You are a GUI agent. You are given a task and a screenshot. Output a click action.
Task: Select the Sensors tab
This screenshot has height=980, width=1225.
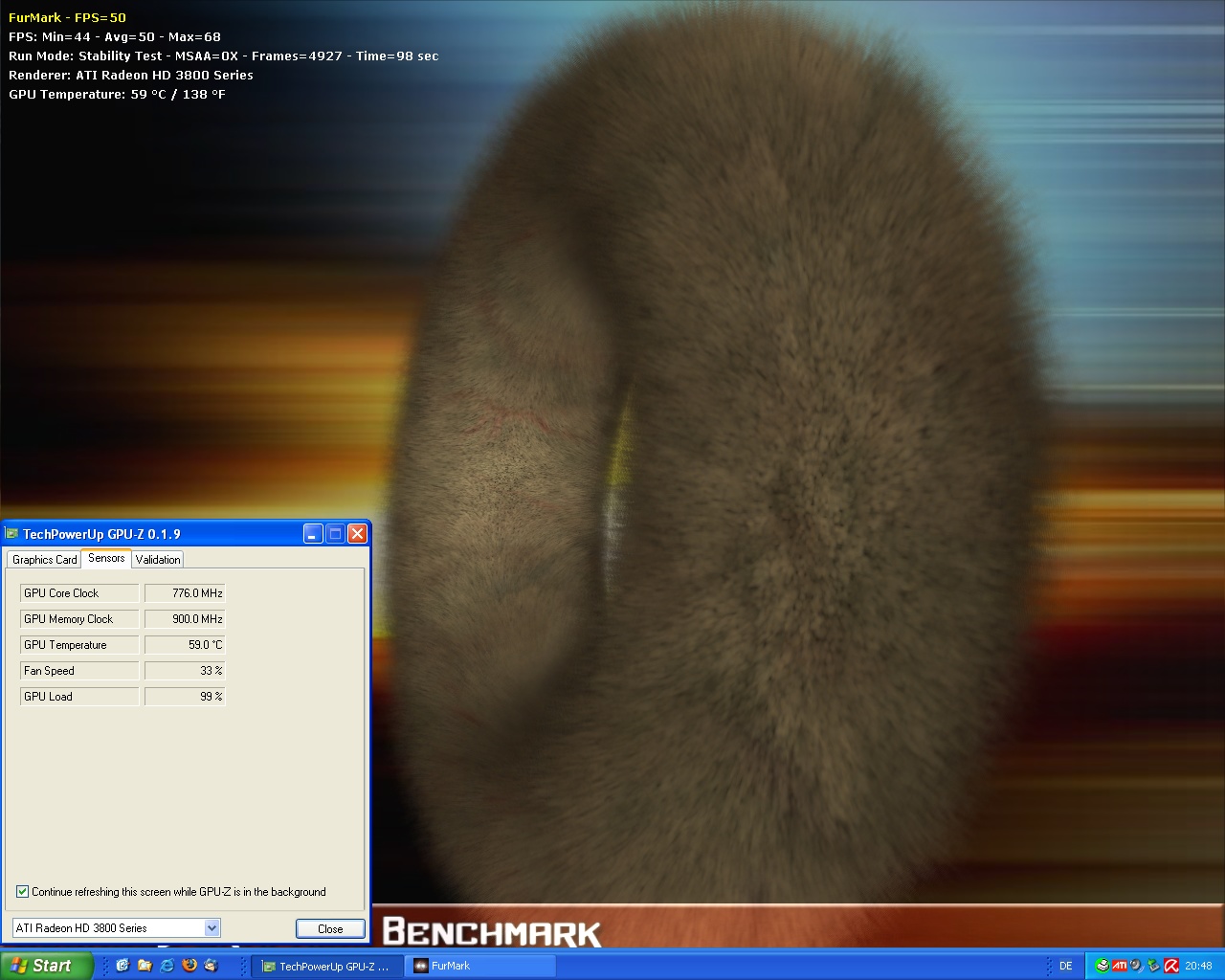[106, 558]
